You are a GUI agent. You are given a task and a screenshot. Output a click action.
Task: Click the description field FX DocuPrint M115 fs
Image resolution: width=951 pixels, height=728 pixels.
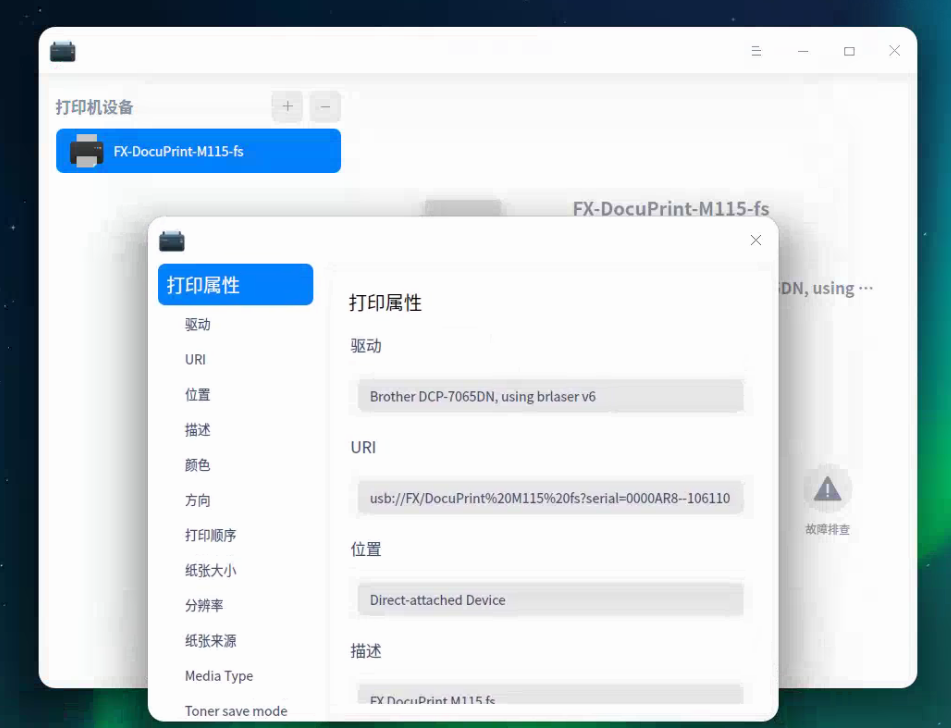click(551, 695)
